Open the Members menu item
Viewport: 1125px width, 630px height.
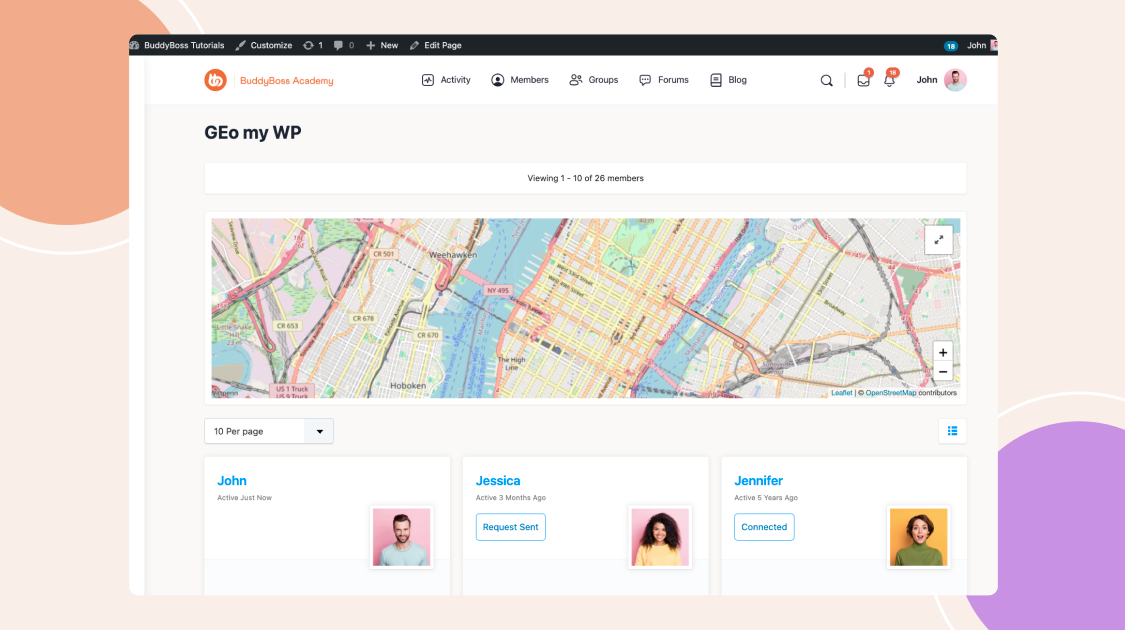click(x=519, y=80)
